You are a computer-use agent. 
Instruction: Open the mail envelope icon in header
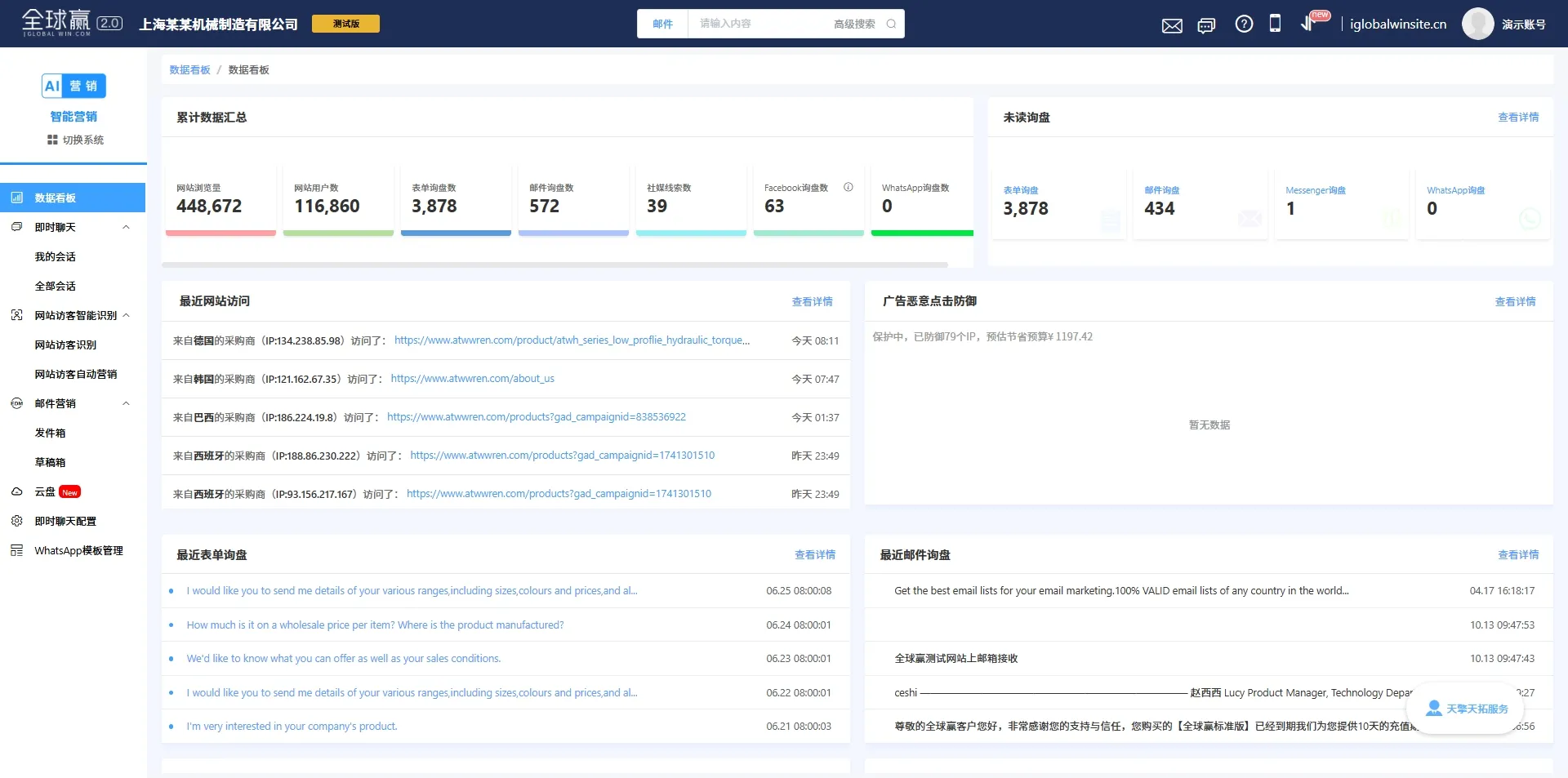(1172, 25)
